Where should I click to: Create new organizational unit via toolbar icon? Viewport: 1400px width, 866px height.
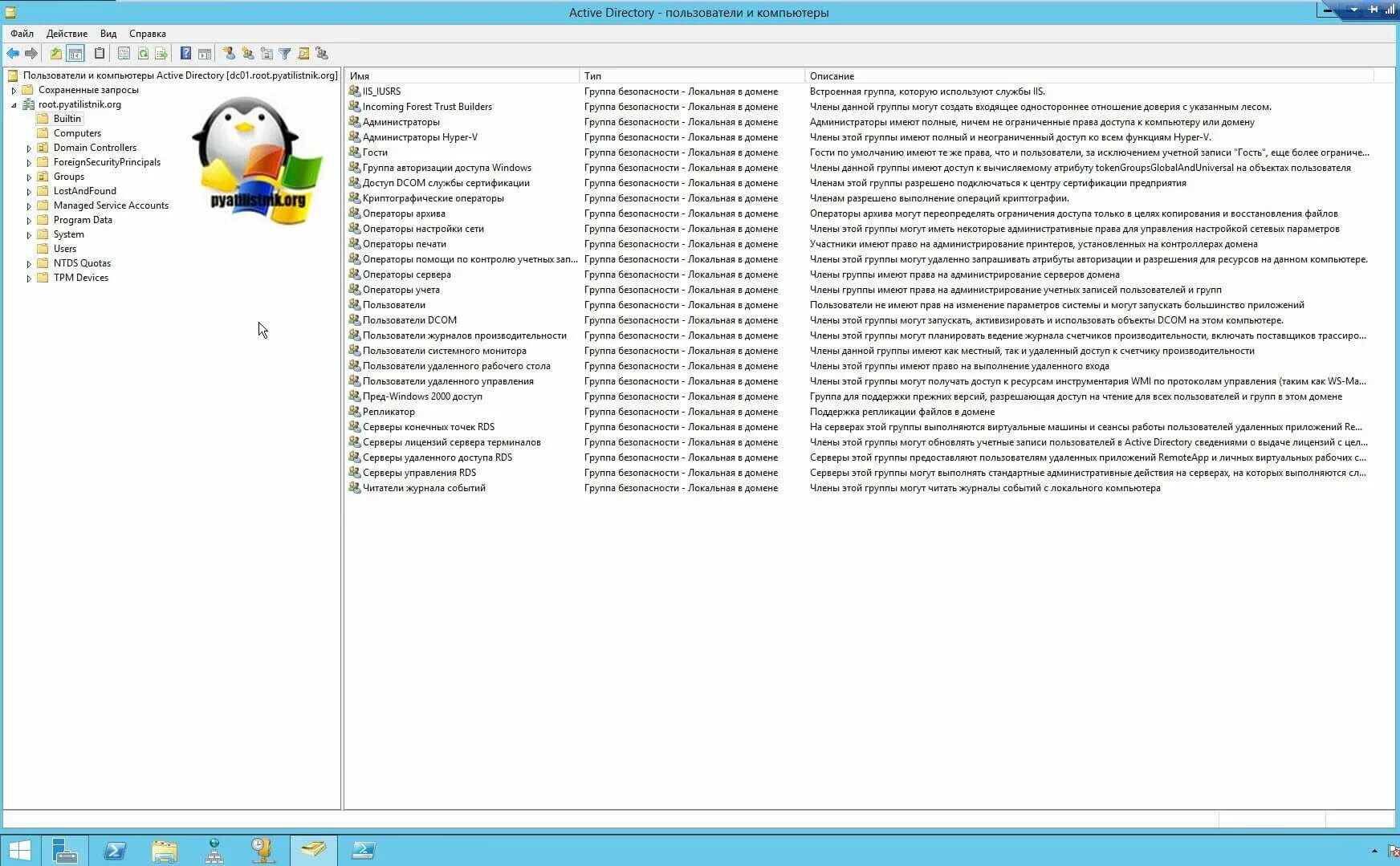click(x=267, y=54)
